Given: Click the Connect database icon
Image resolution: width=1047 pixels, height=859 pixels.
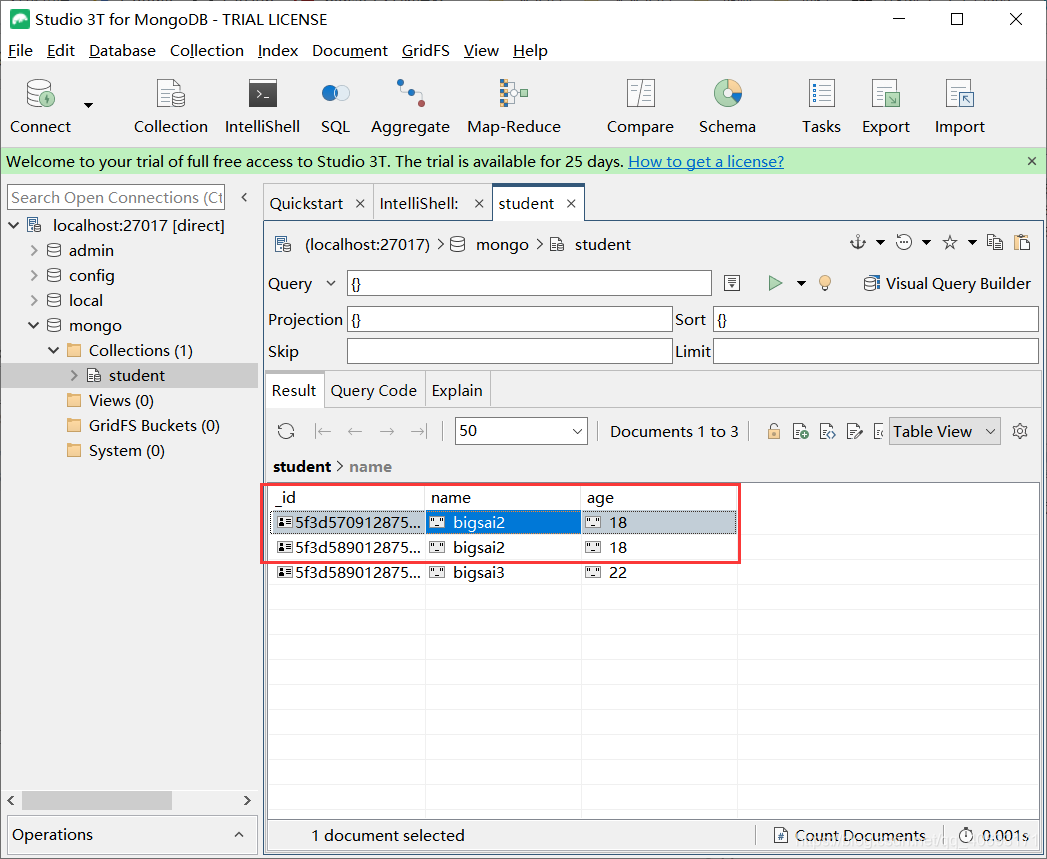Looking at the screenshot, I should point(40,94).
